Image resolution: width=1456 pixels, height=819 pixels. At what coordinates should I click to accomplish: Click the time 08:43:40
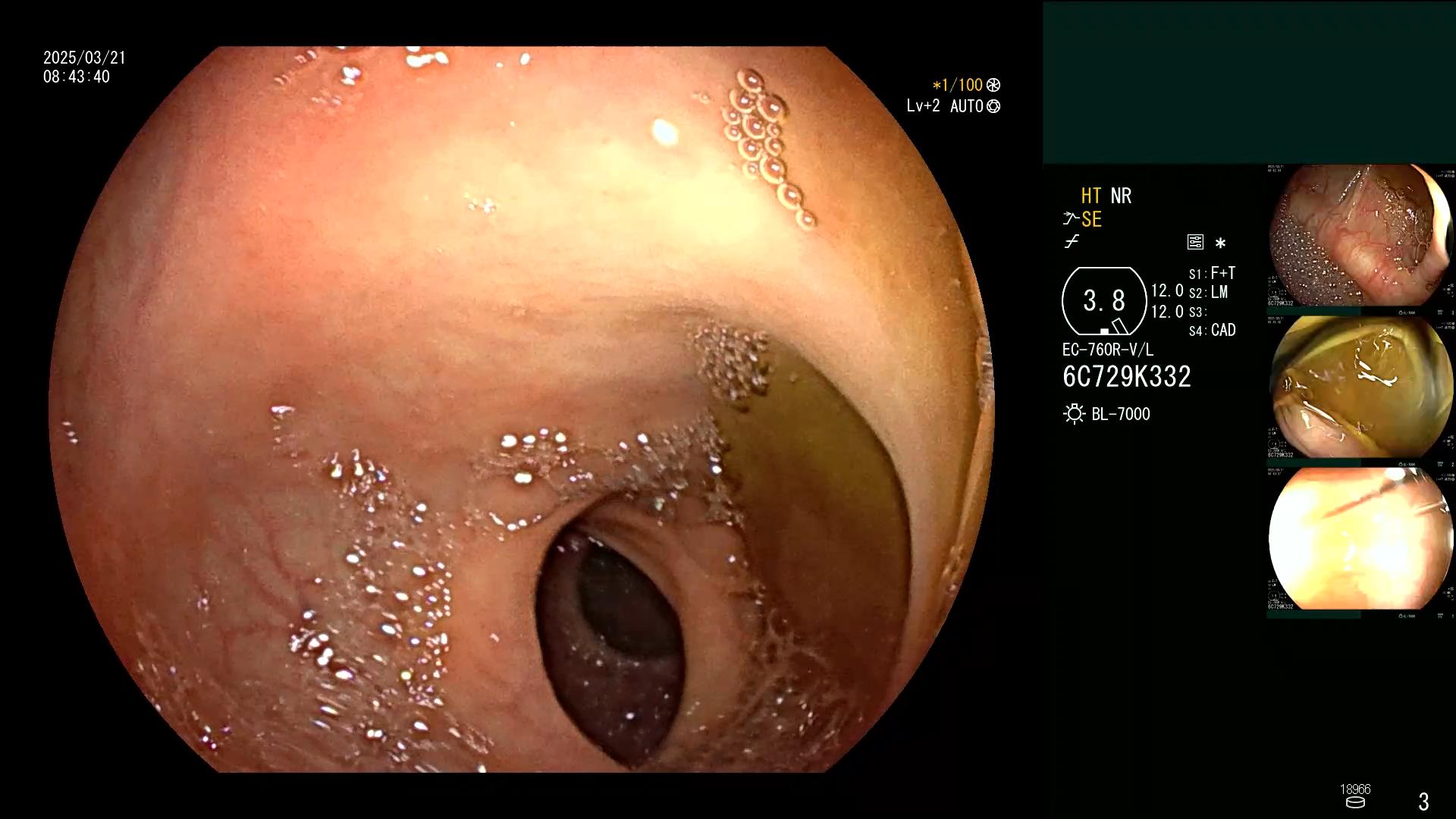pos(76,77)
